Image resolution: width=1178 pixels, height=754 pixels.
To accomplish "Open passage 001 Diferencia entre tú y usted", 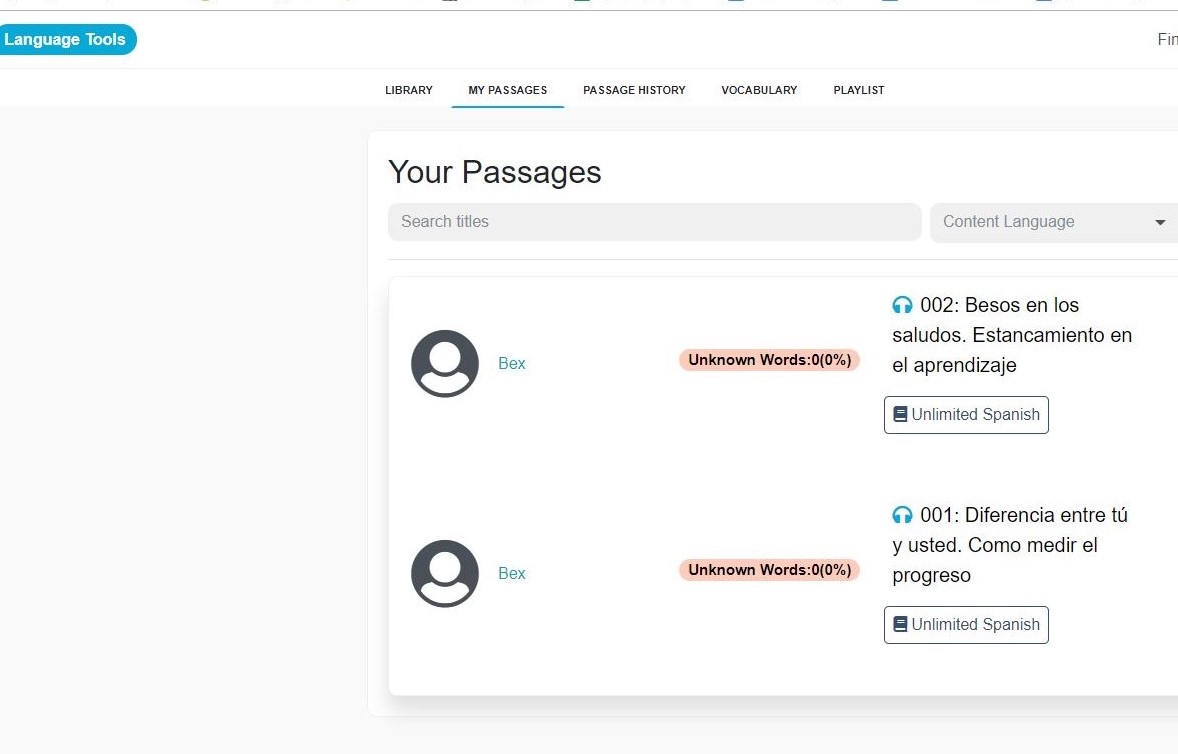I will [1010, 545].
